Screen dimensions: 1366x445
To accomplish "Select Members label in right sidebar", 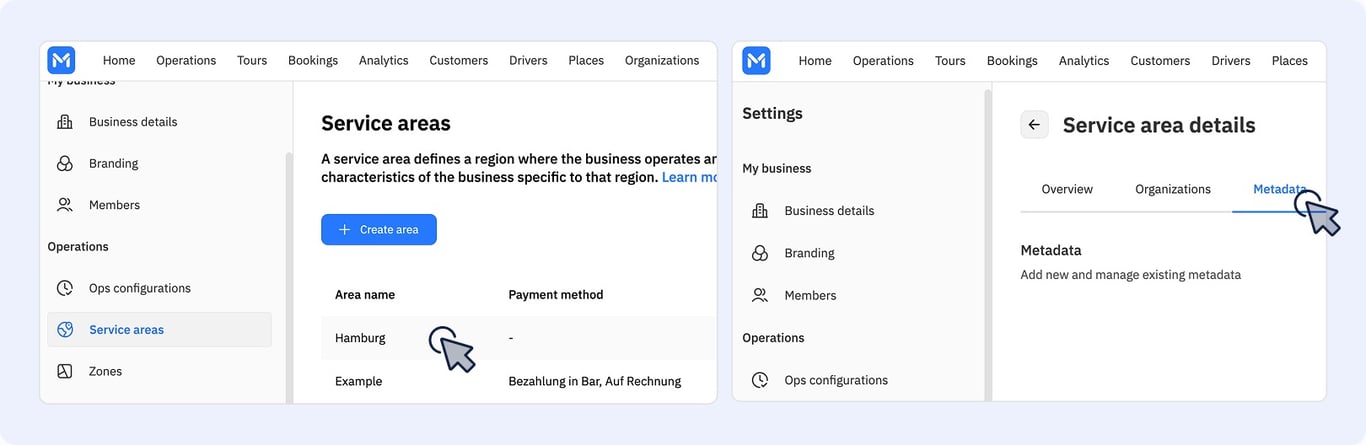I will pyautogui.click(x=811, y=295).
